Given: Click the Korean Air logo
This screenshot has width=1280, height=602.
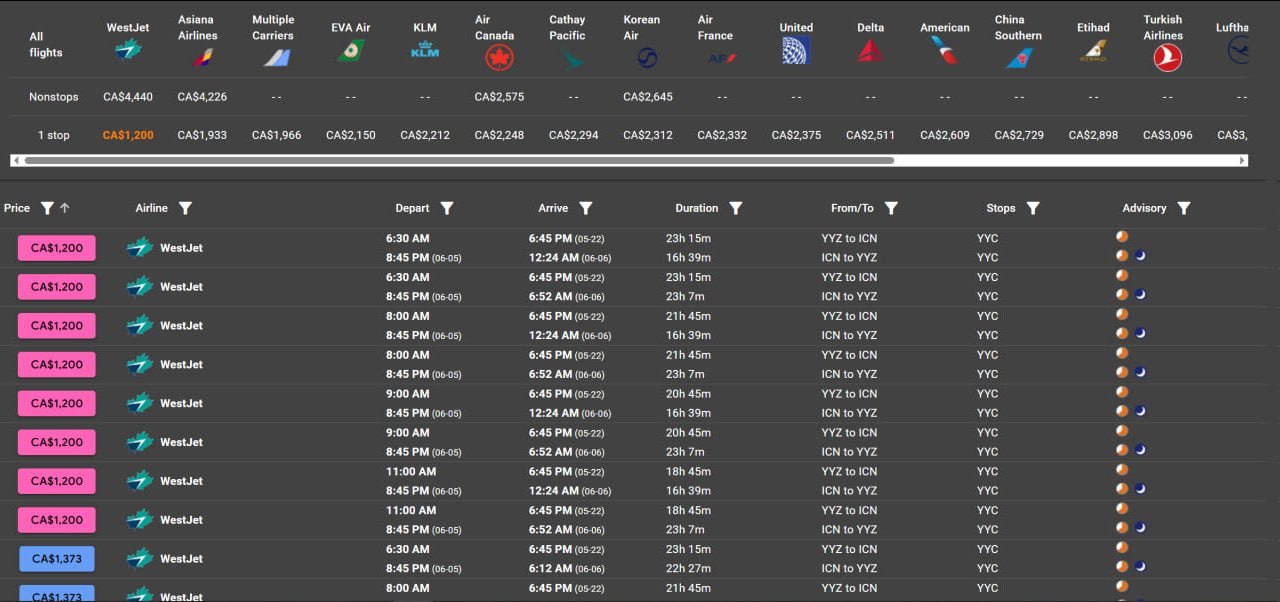Looking at the screenshot, I should [647, 58].
